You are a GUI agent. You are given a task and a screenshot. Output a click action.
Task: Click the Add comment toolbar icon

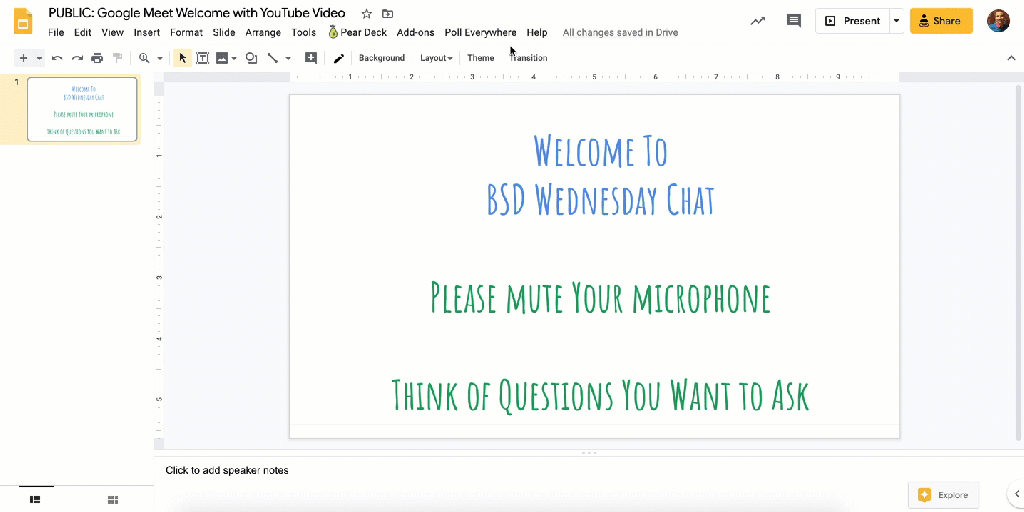pyautogui.click(x=311, y=58)
